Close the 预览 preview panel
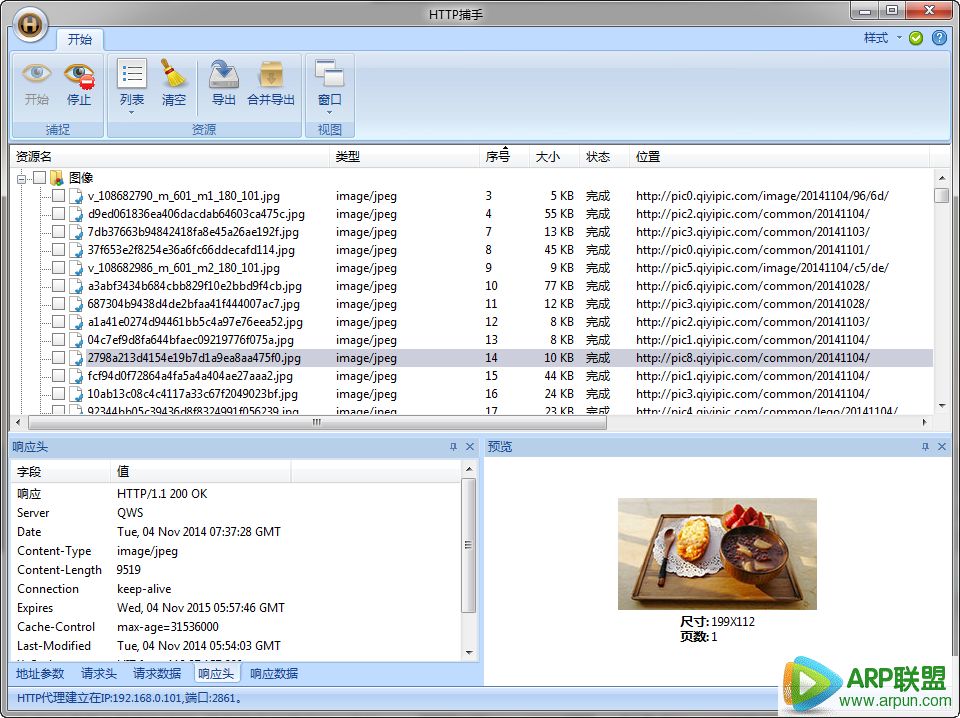Viewport: 960px width, 718px height. tap(941, 447)
